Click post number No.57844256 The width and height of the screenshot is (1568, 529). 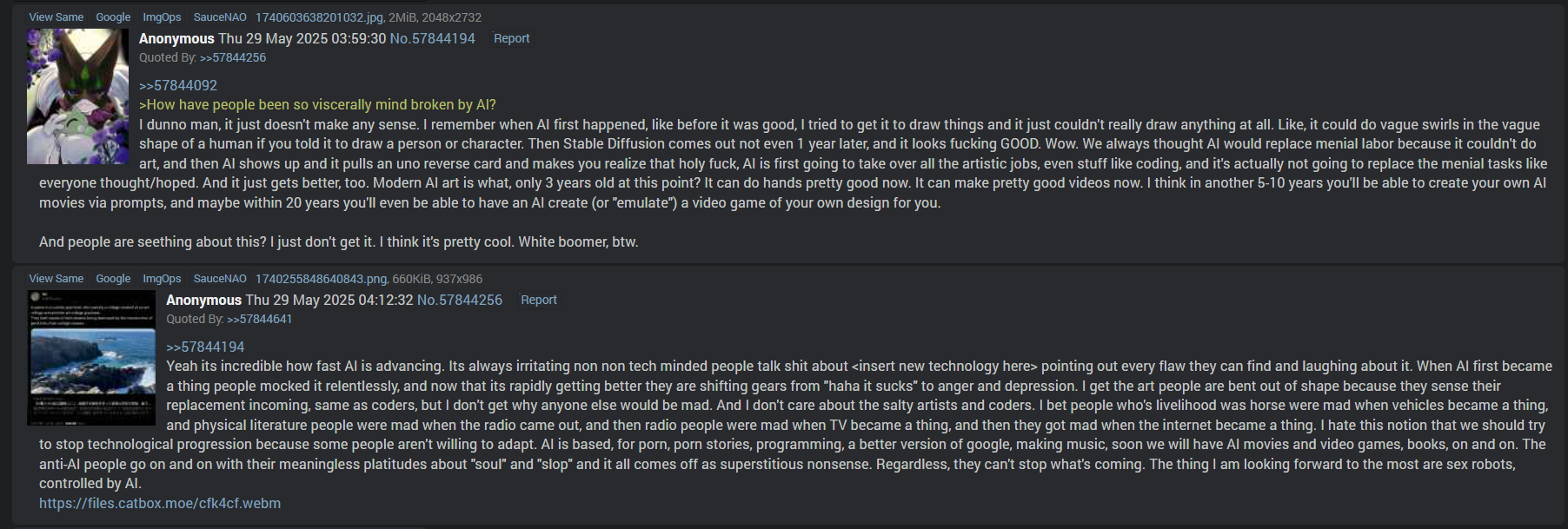[x=459, y=300]
